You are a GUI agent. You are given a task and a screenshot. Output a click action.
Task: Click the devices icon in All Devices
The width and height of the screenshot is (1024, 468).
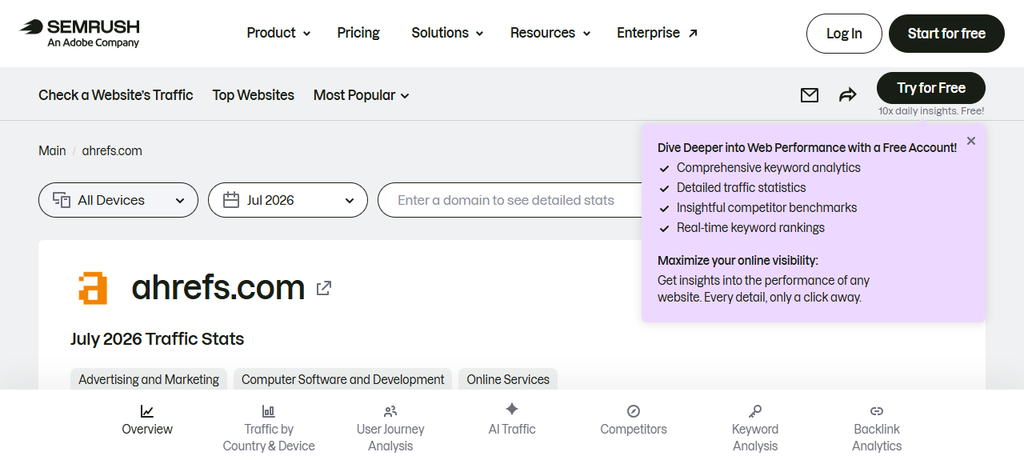pyautogui.click(x=61, y=200)
